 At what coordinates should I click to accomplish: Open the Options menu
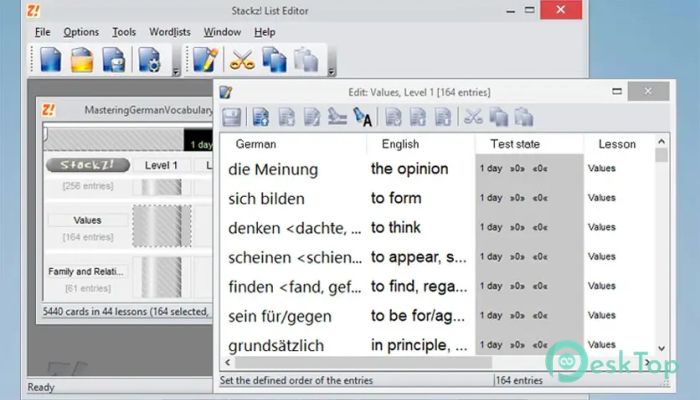tap(81, 32)
